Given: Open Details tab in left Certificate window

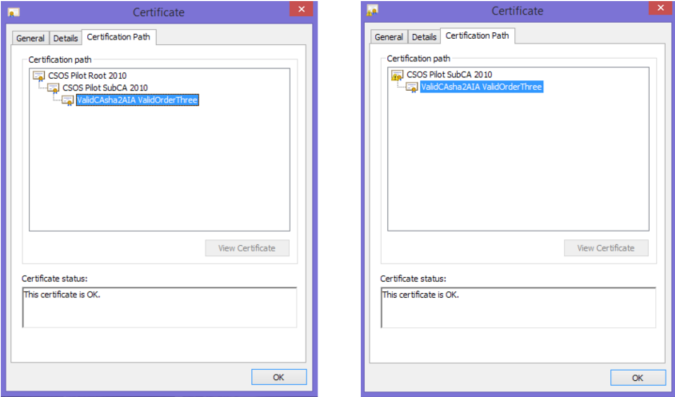Looking at the screenshot, I should click(65, 38).
